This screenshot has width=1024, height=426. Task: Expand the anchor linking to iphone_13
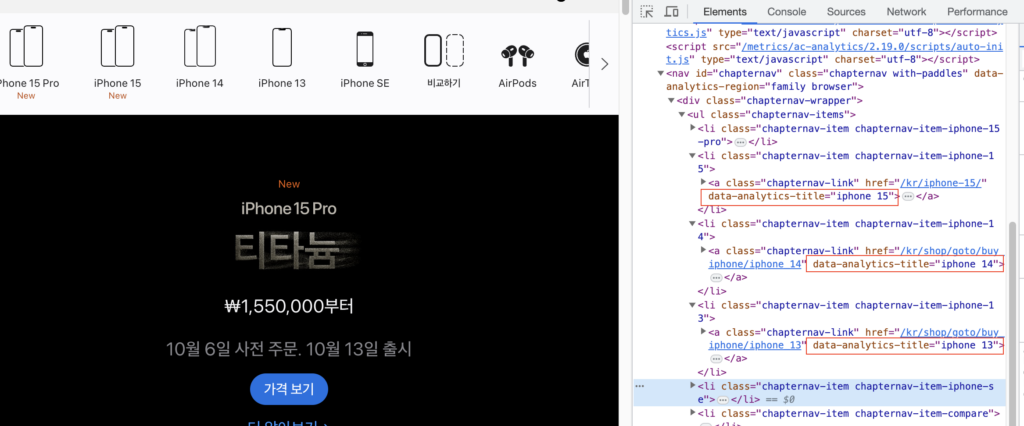[x=703, y=332]
